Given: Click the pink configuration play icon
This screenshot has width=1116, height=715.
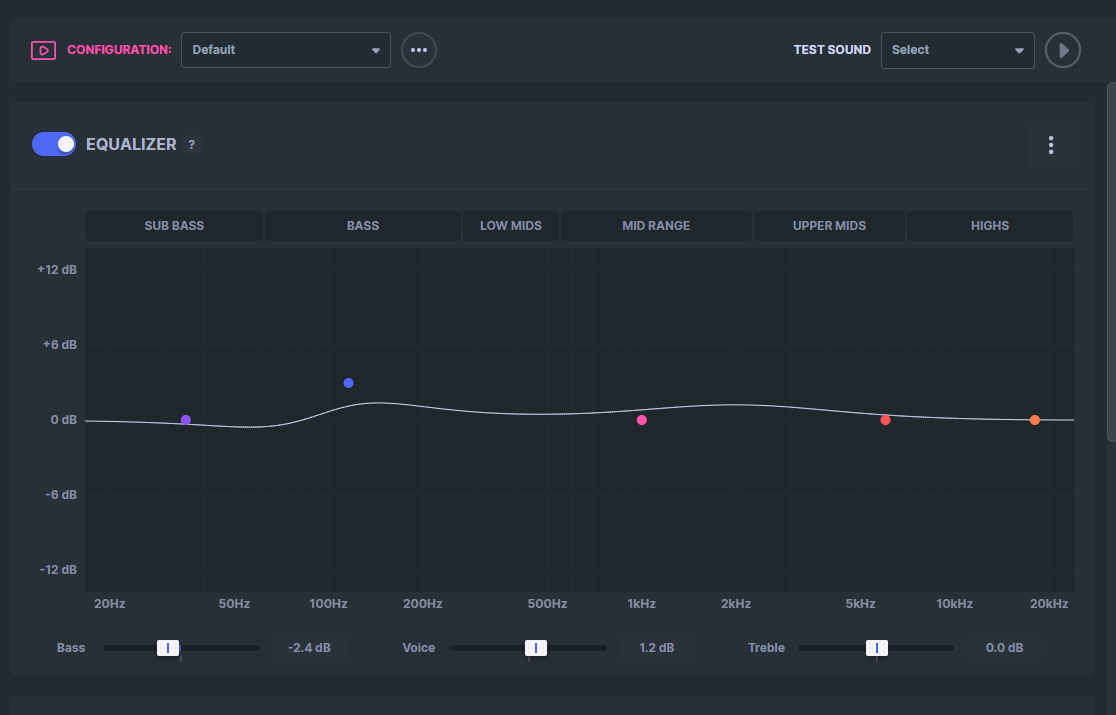Looking at the screenshot, I should 43,51.
